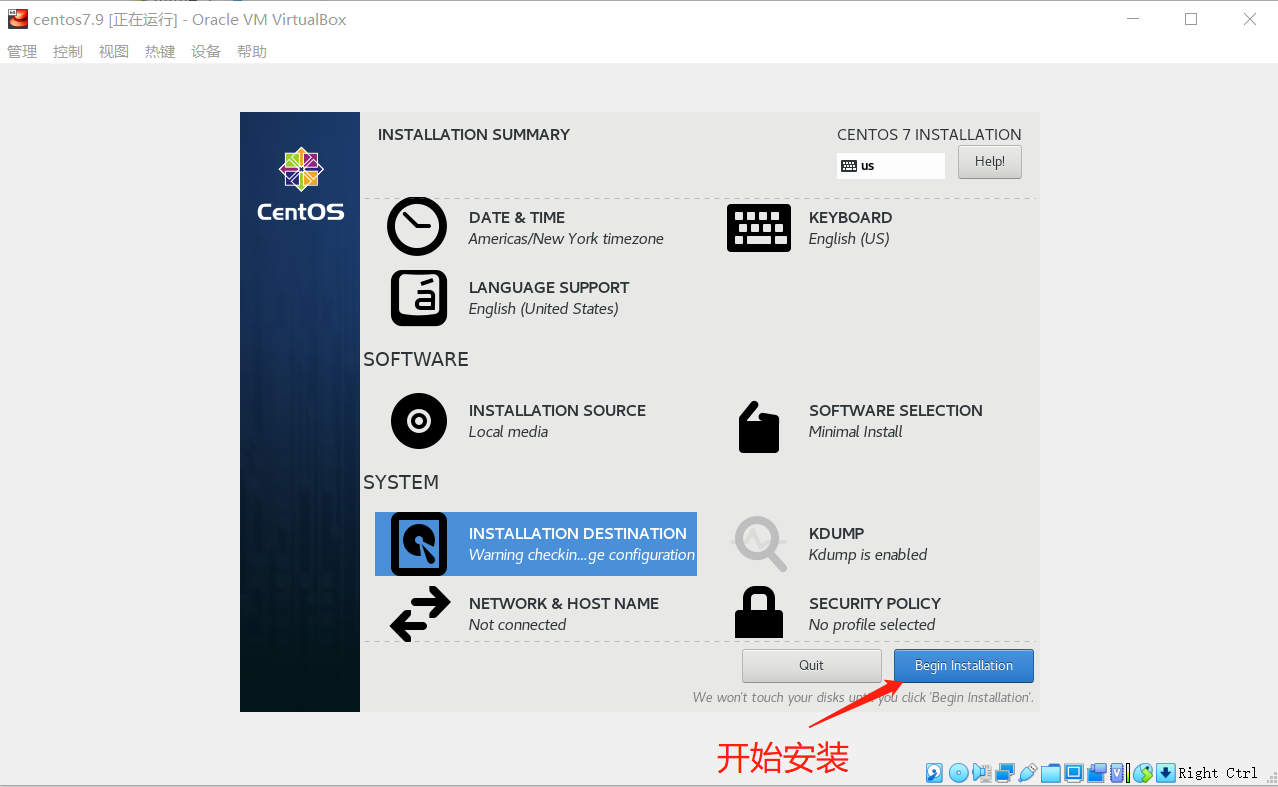1278x787 pixels.
Task: Open the KDUMP magnifier icon
Action: click(759, 543)
